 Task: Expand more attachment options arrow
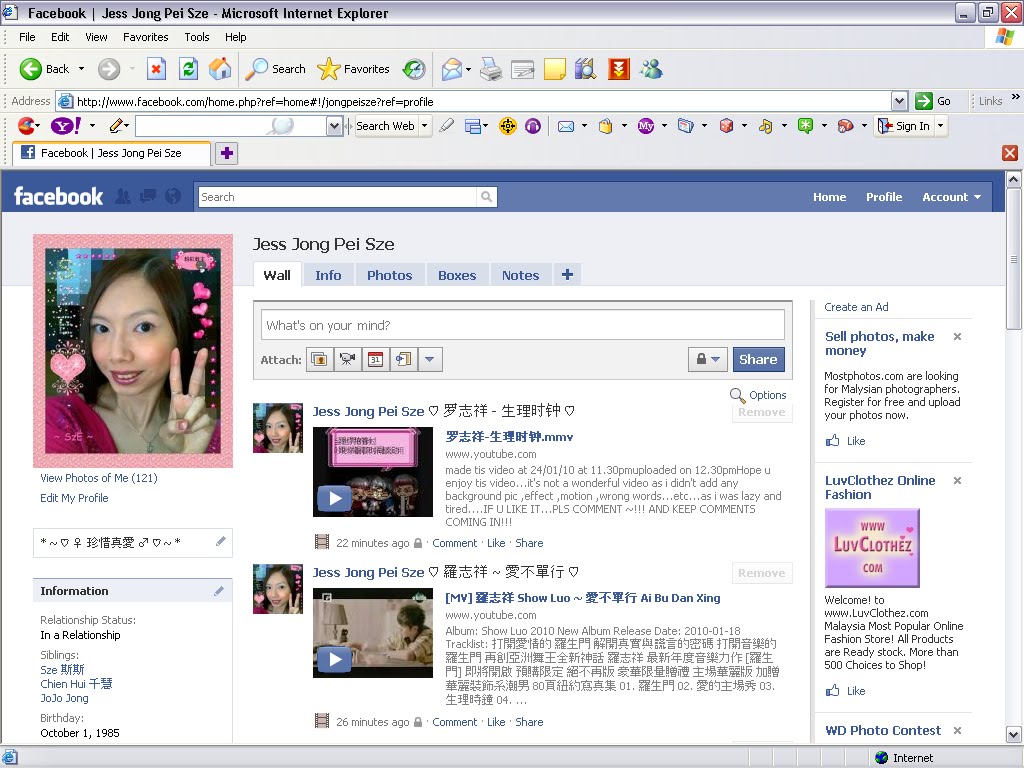click(430, 359)
